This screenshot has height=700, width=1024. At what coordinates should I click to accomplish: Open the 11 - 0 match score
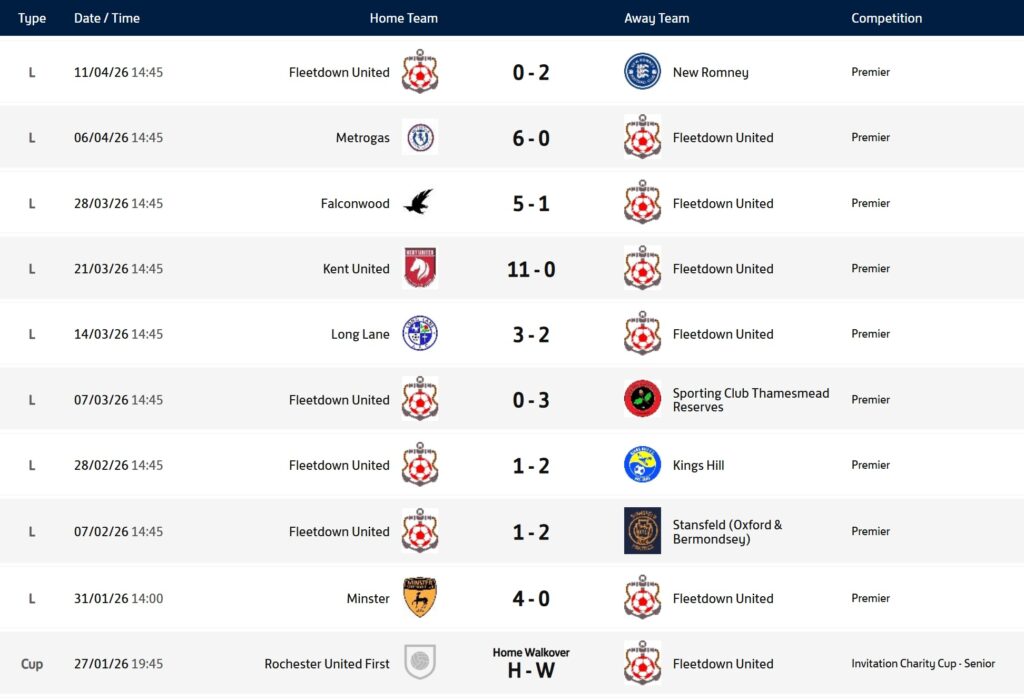coord(531,269)
